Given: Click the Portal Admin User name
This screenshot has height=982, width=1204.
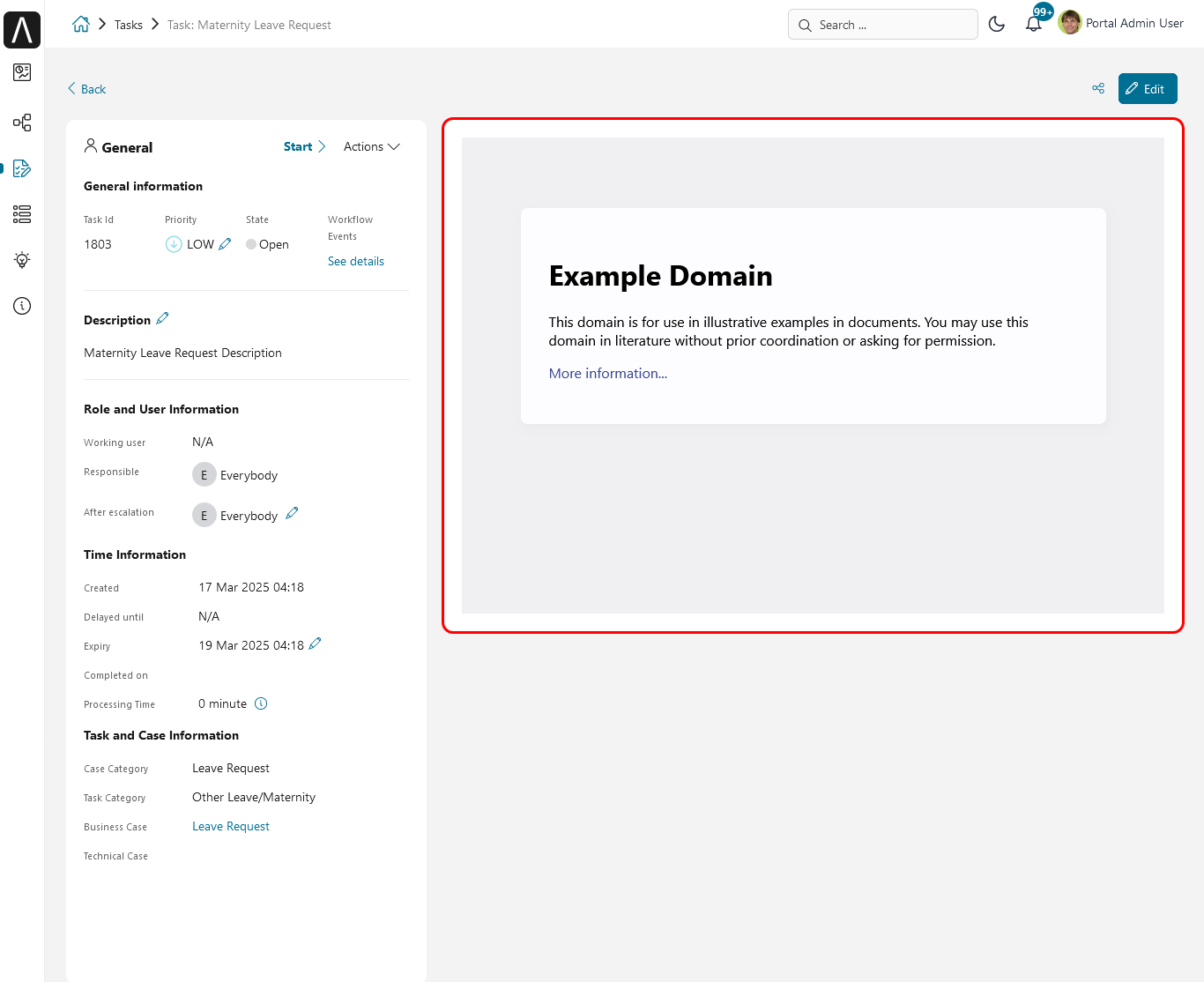Looking at the screenshot, I should pos(1134,23).
